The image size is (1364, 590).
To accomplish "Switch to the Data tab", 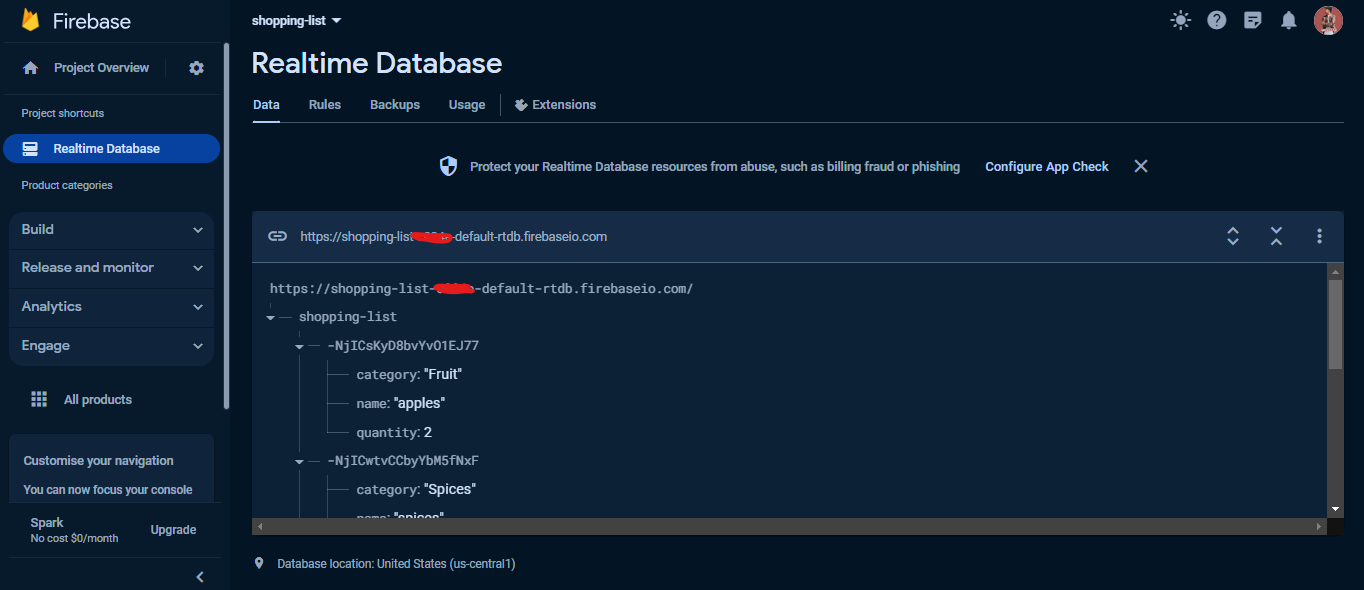I will 266,105.
